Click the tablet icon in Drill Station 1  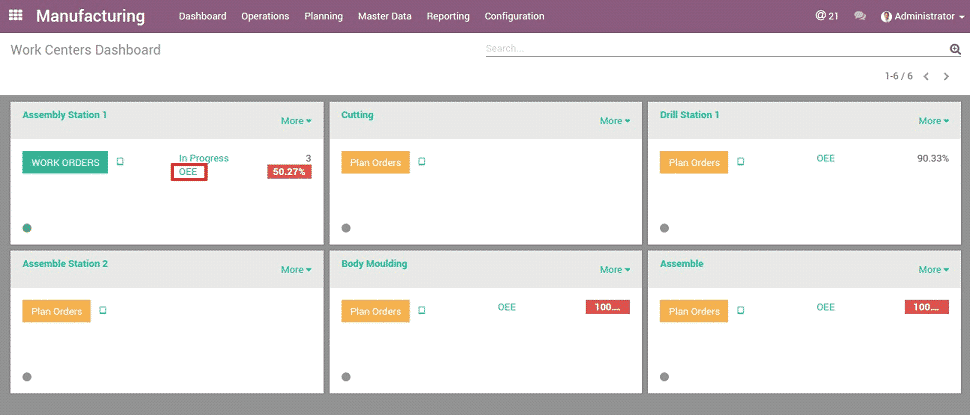click(x=741, y=162)
